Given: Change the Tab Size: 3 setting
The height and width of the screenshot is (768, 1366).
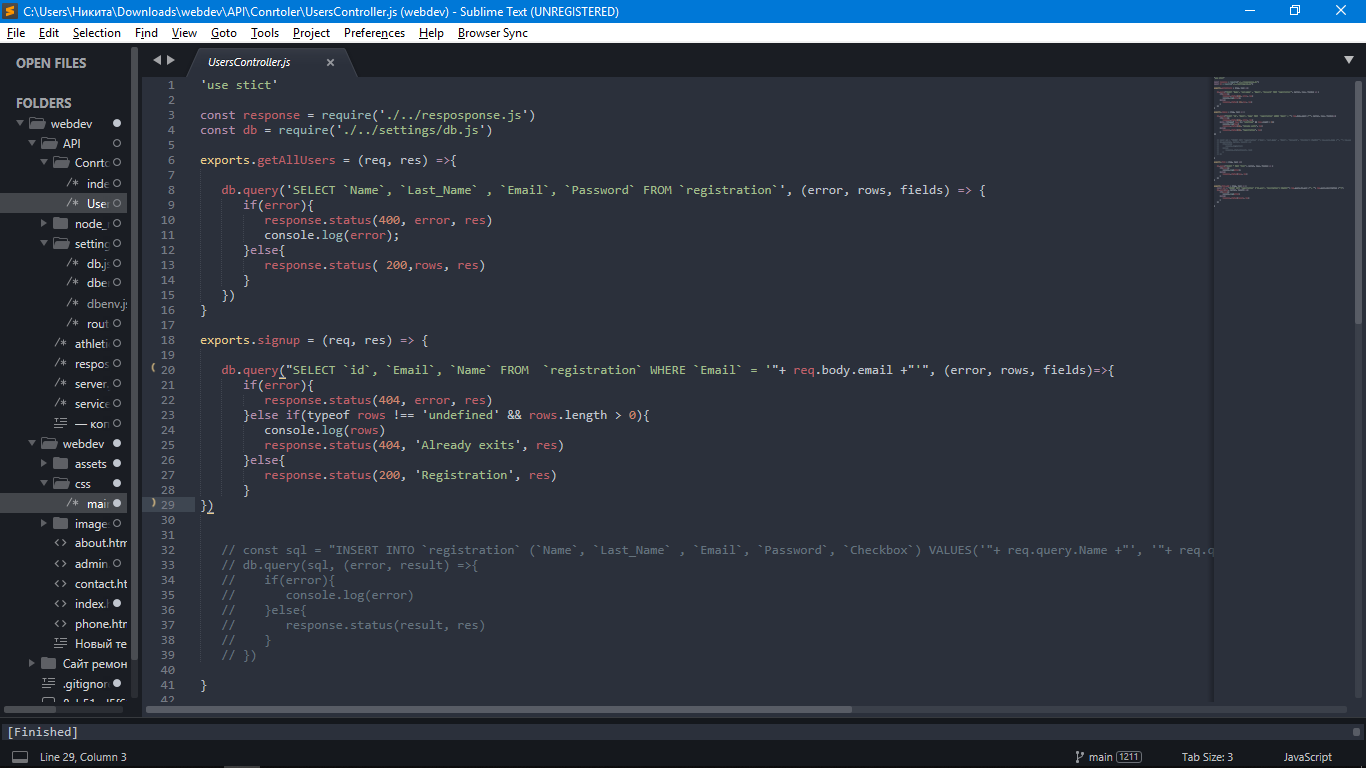Looking at the screenshot, I should (x=1207, y=757).
